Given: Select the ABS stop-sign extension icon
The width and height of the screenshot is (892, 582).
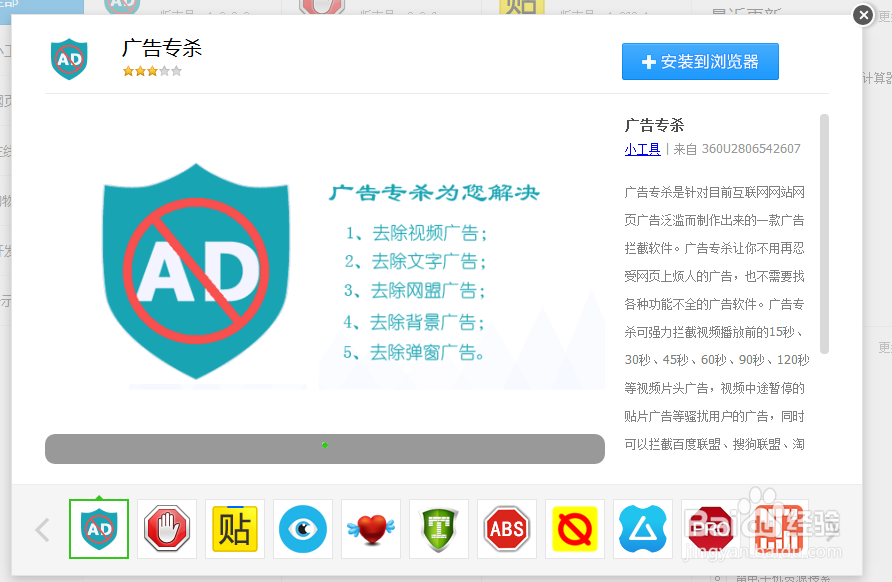Looking at the screenshot, I should coord(506,528).
